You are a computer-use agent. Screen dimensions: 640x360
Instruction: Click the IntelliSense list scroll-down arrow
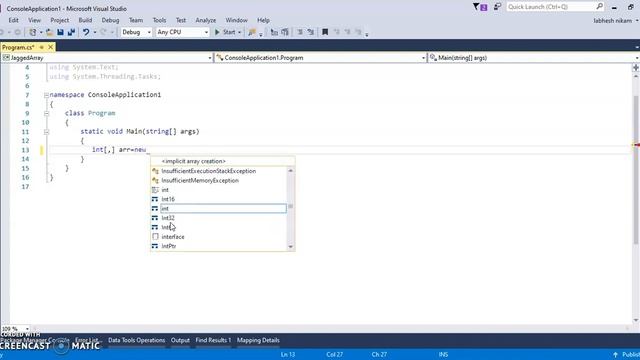pos(291,247)
